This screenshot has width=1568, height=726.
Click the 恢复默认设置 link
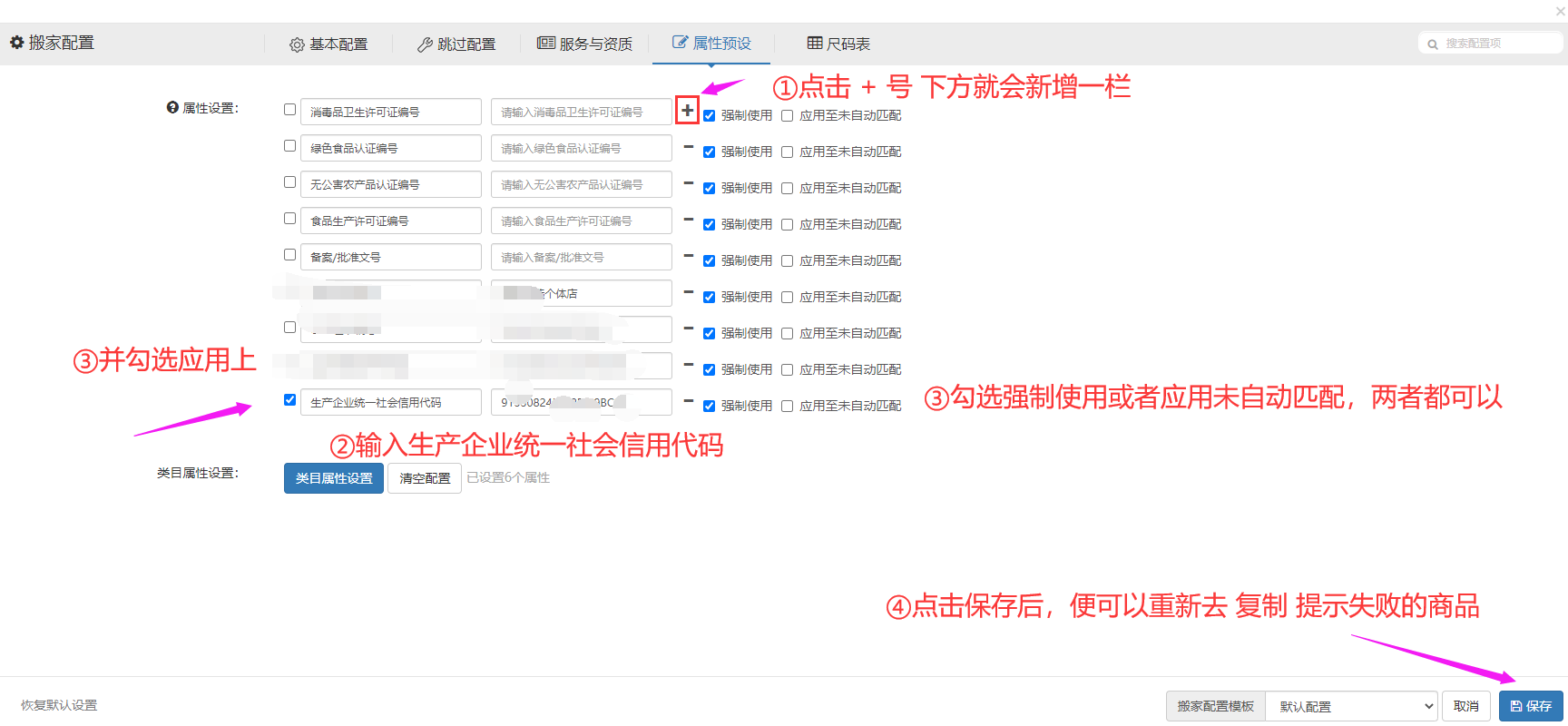59,705
